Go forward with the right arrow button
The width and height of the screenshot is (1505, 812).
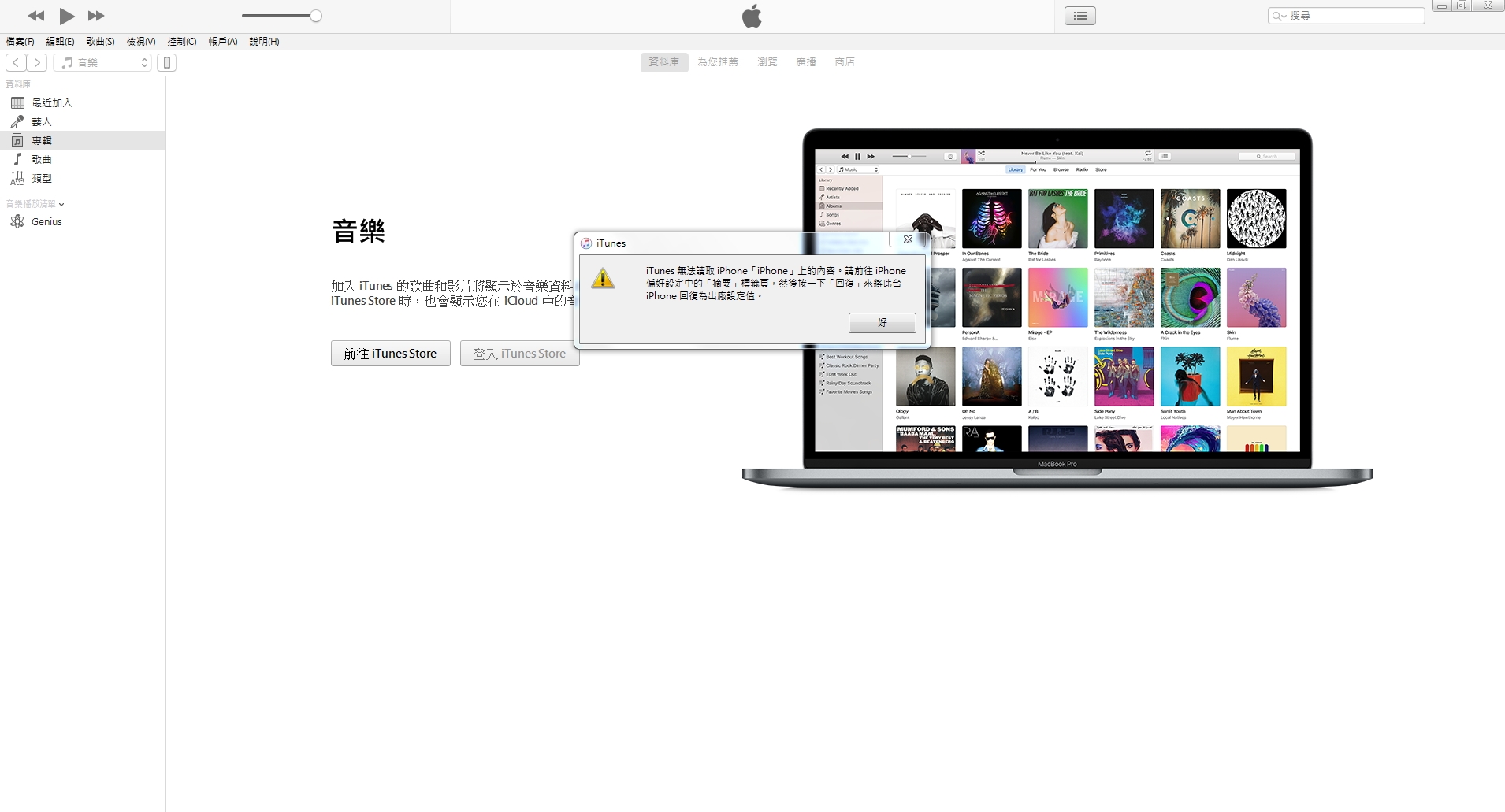tap(37, 62)
